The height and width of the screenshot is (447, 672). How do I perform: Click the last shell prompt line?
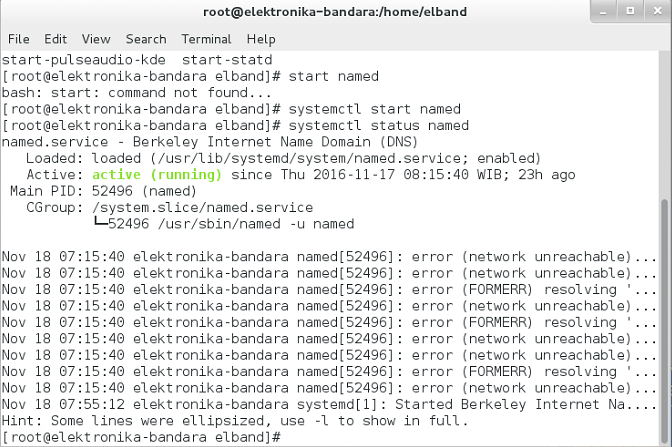tap(141, 437)
